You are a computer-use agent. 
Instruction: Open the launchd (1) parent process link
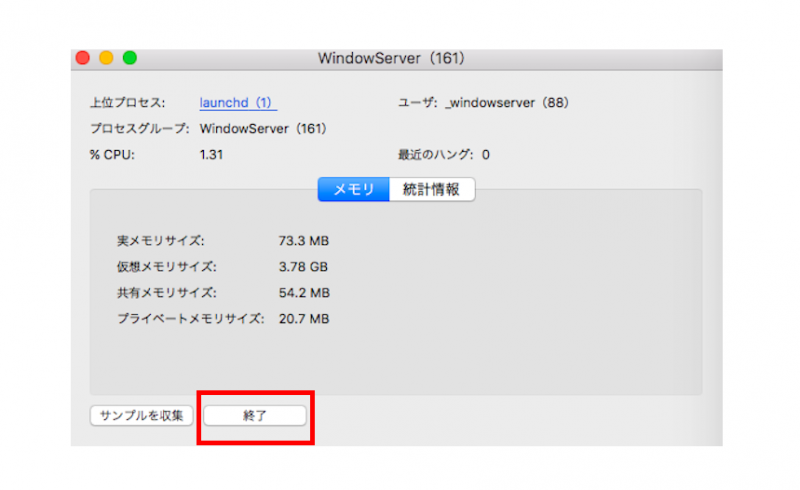pyautogui.click(x=237, y=103)
